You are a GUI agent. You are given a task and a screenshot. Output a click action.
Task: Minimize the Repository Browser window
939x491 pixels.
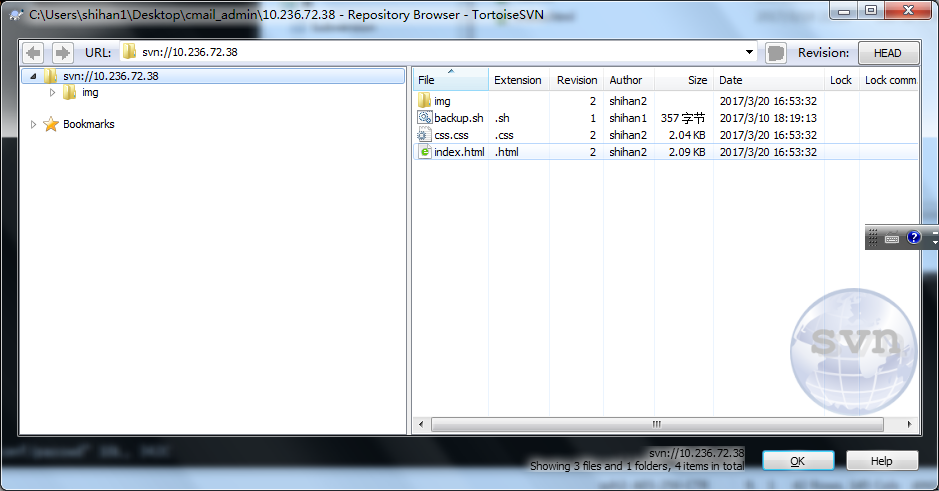tap(844, 10)
